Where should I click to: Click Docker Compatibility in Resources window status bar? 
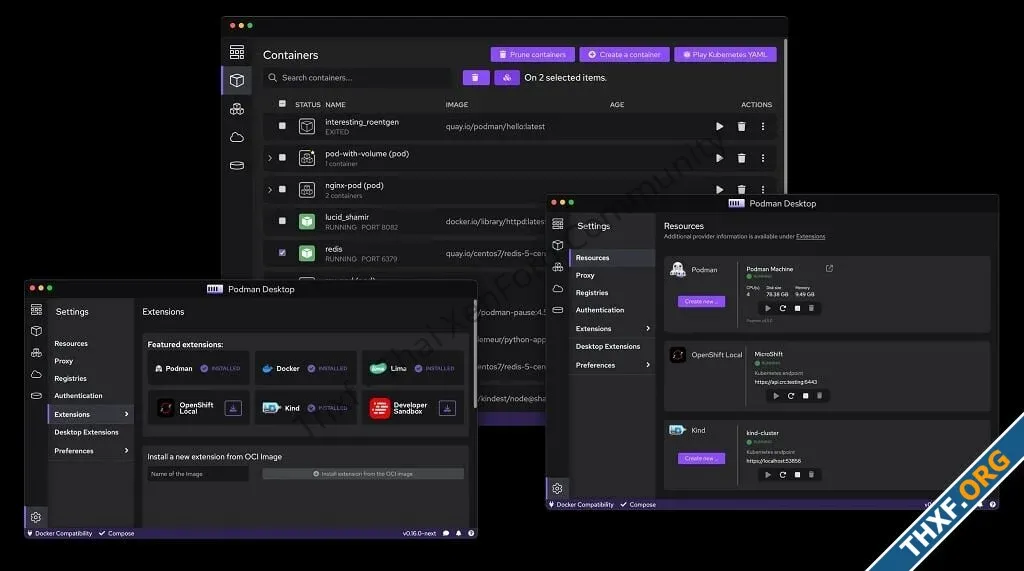(581, 504)
